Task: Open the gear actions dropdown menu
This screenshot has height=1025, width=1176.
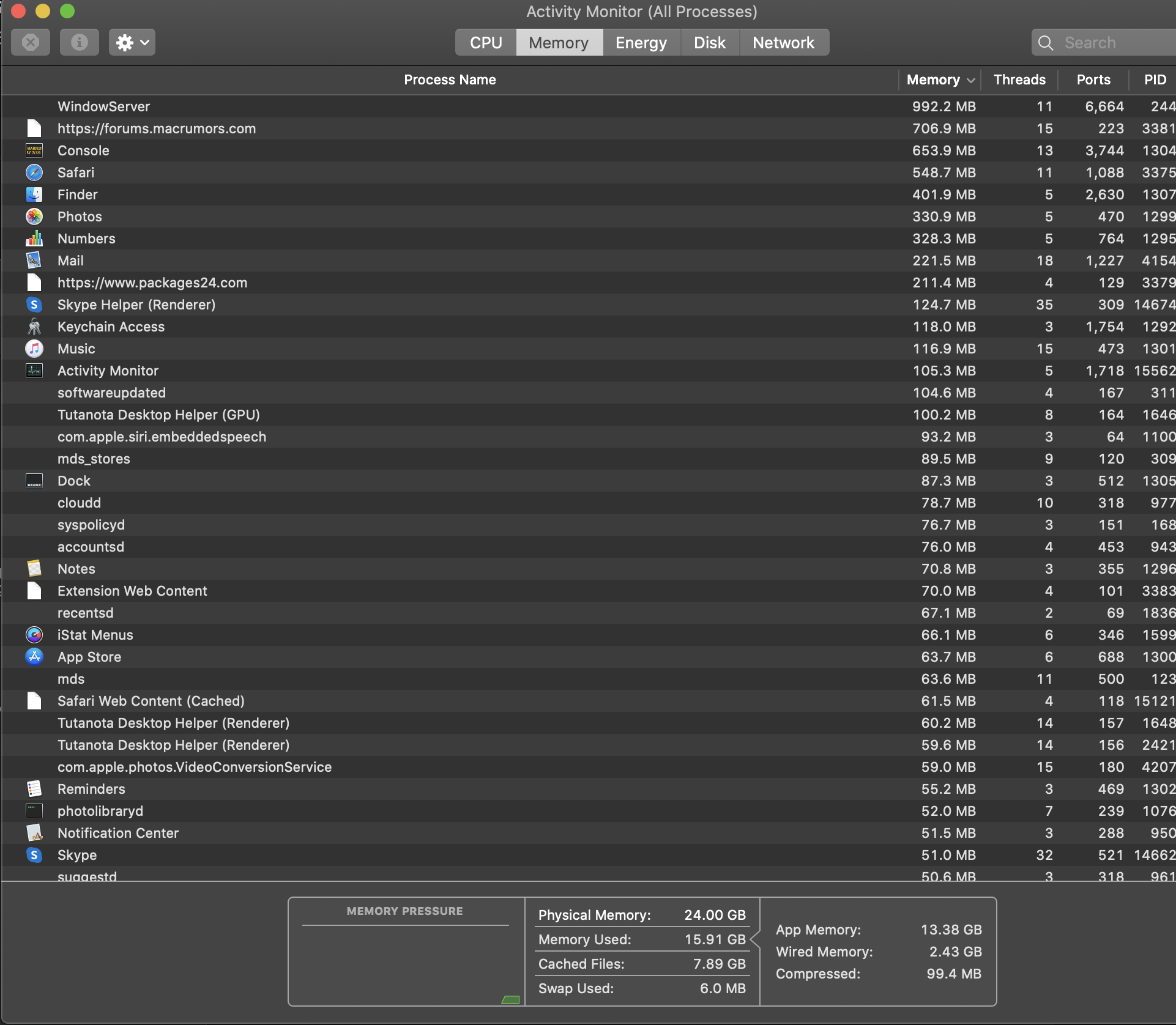Action: tap(132, 42)
